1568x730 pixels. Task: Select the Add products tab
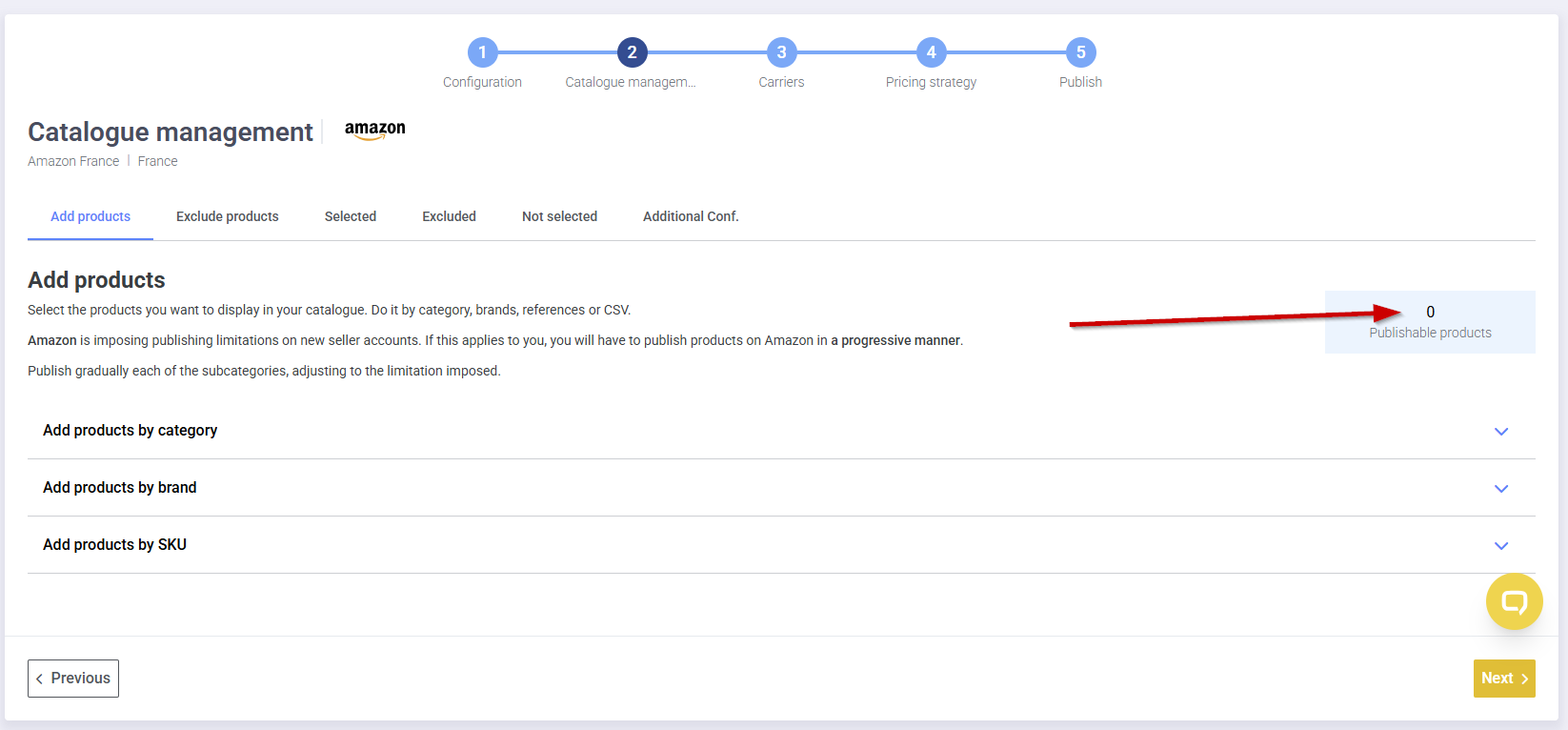coord(90,216)
